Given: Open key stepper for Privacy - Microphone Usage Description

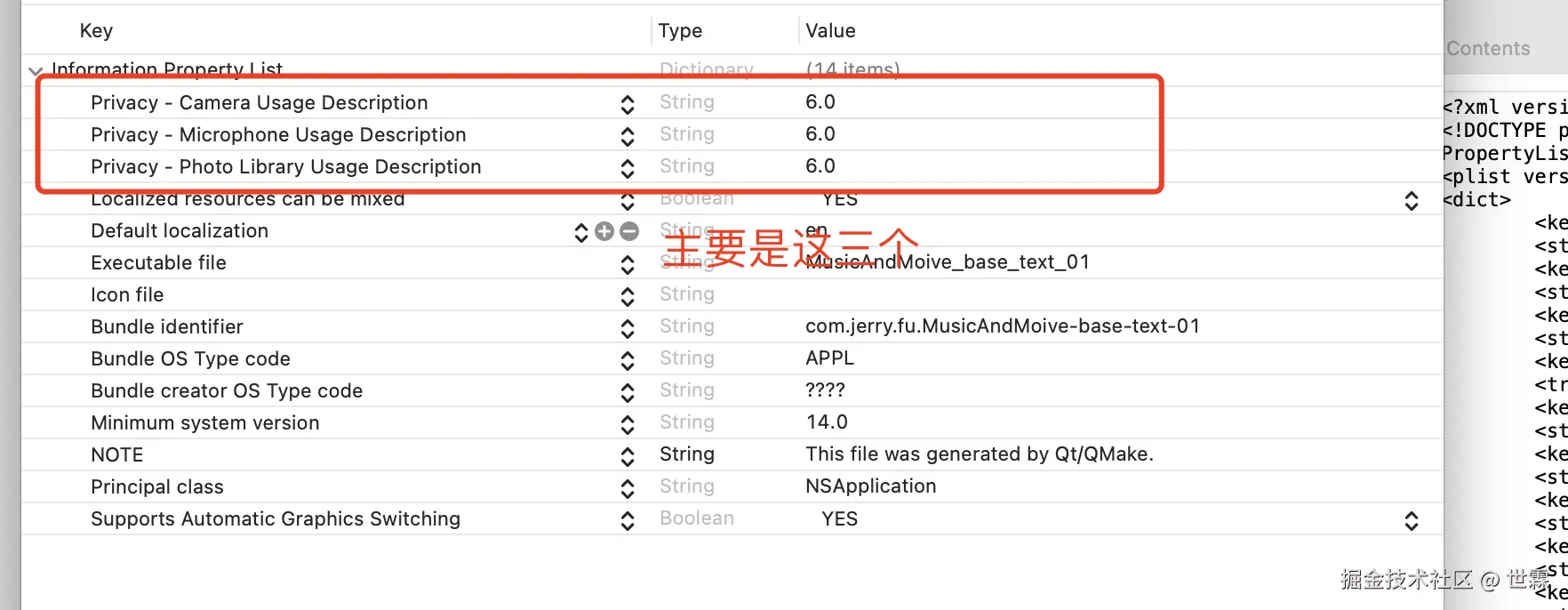Looking at the screenshot, I should [x=628, y=136].
